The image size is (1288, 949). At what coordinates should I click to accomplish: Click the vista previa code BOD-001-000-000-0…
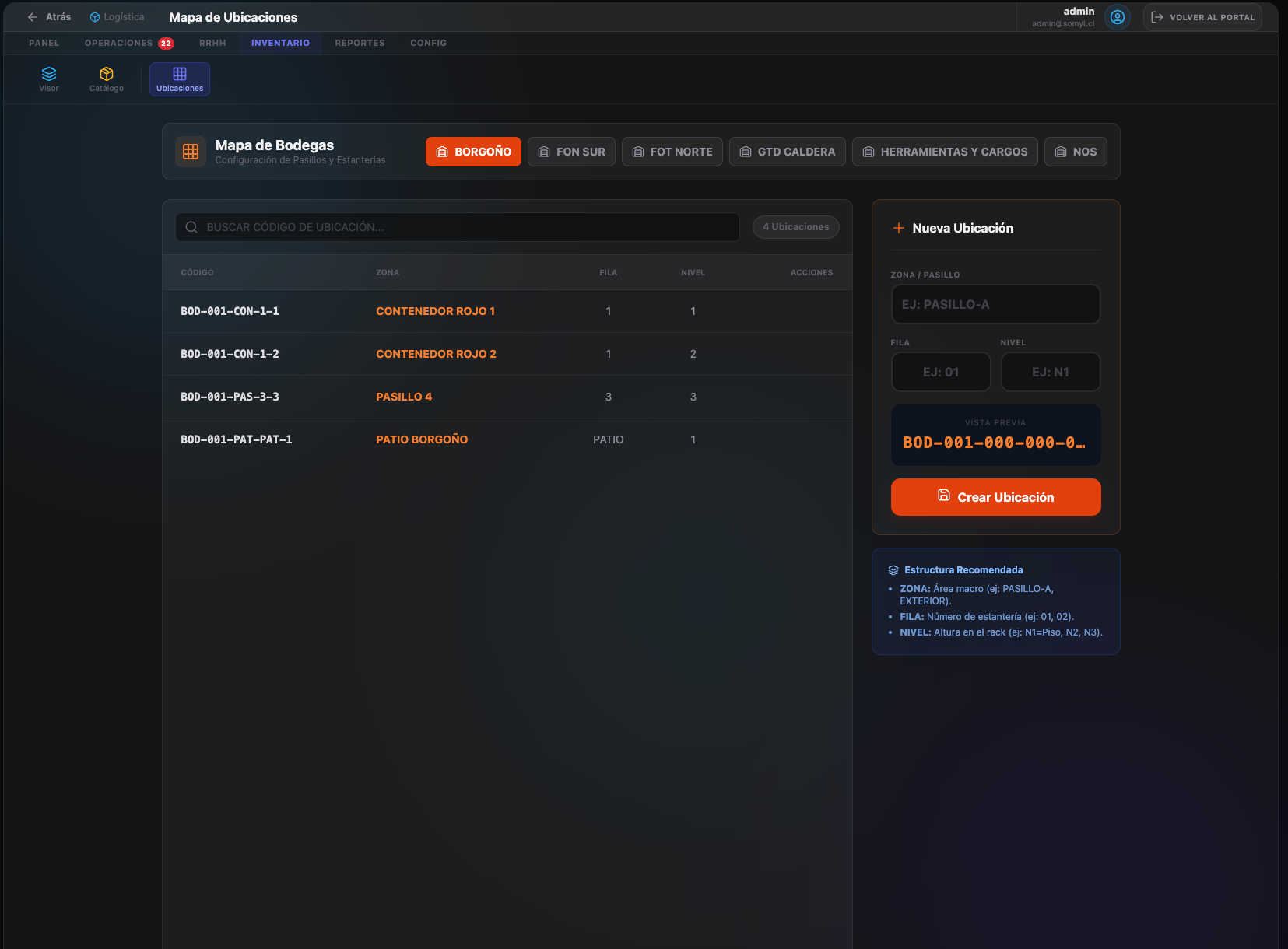[x=994, y=443]
